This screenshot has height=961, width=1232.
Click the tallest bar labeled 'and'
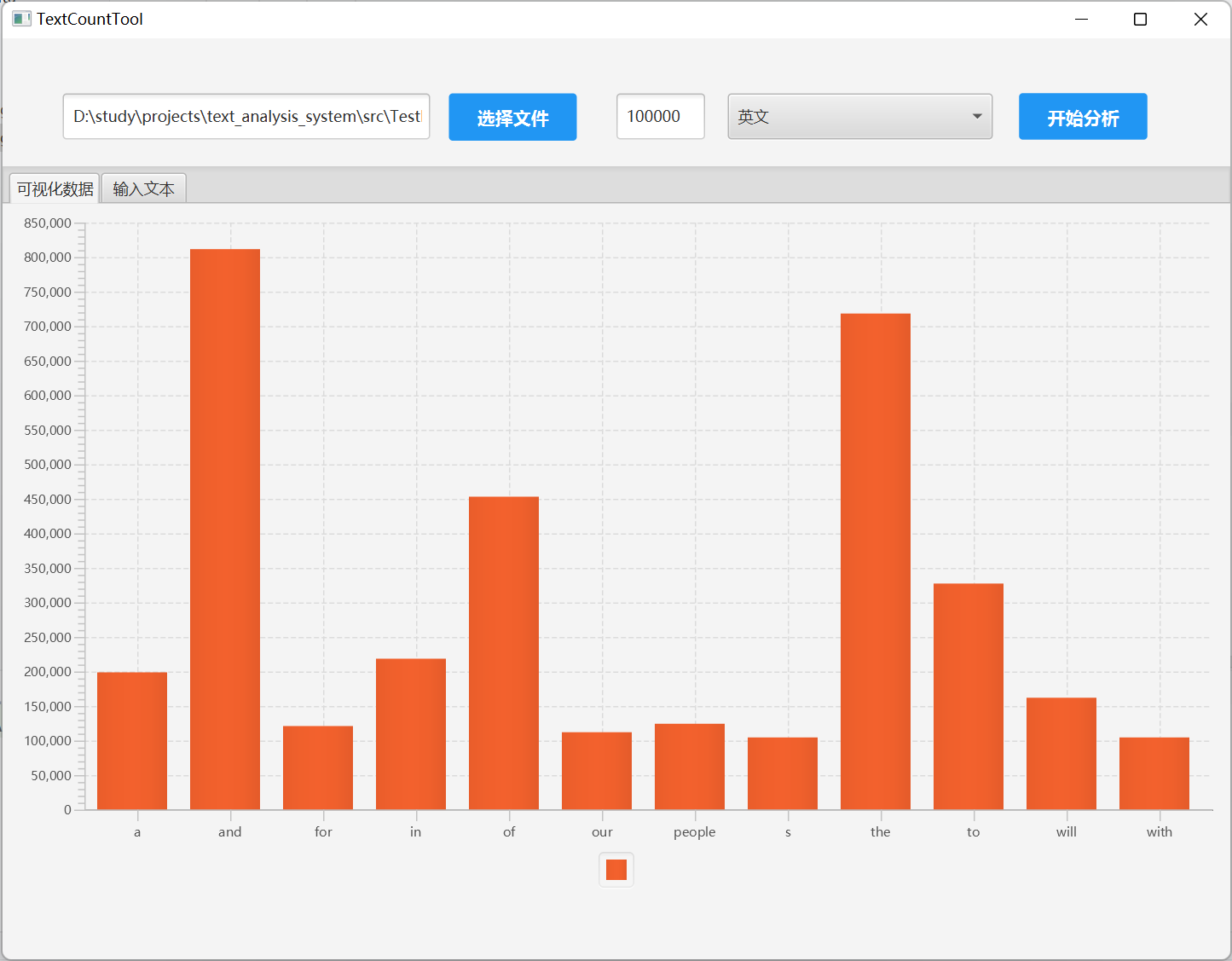(225, 529)
